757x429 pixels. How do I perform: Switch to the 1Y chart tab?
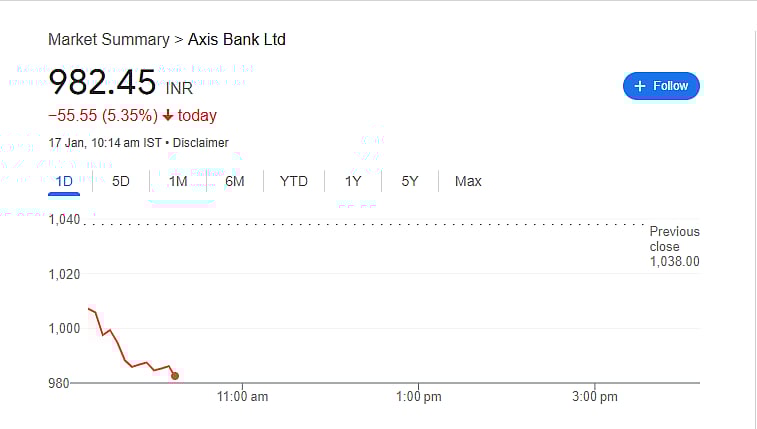point(353,181)
